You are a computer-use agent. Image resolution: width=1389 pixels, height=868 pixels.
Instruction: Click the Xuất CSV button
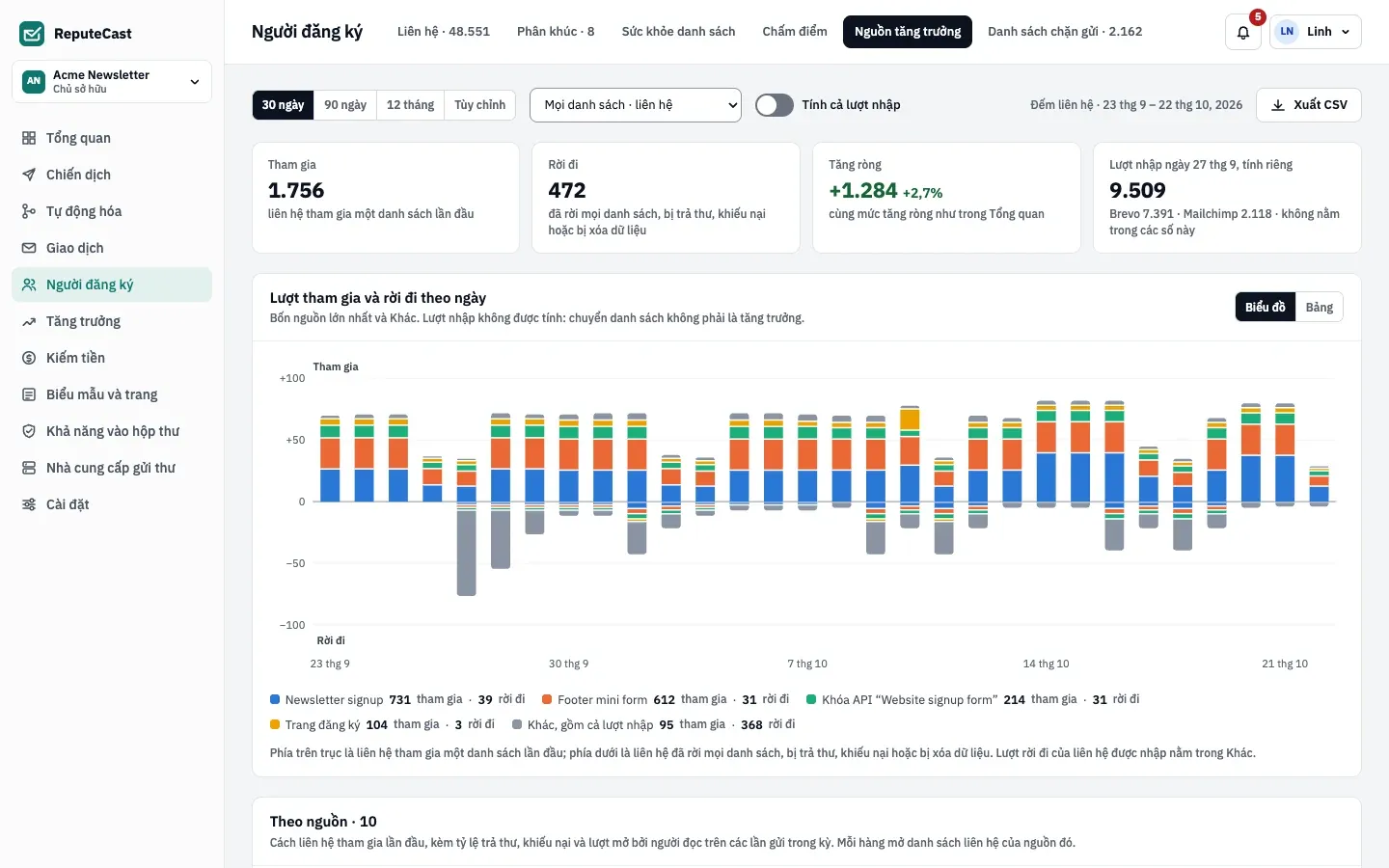(1309, 105)
